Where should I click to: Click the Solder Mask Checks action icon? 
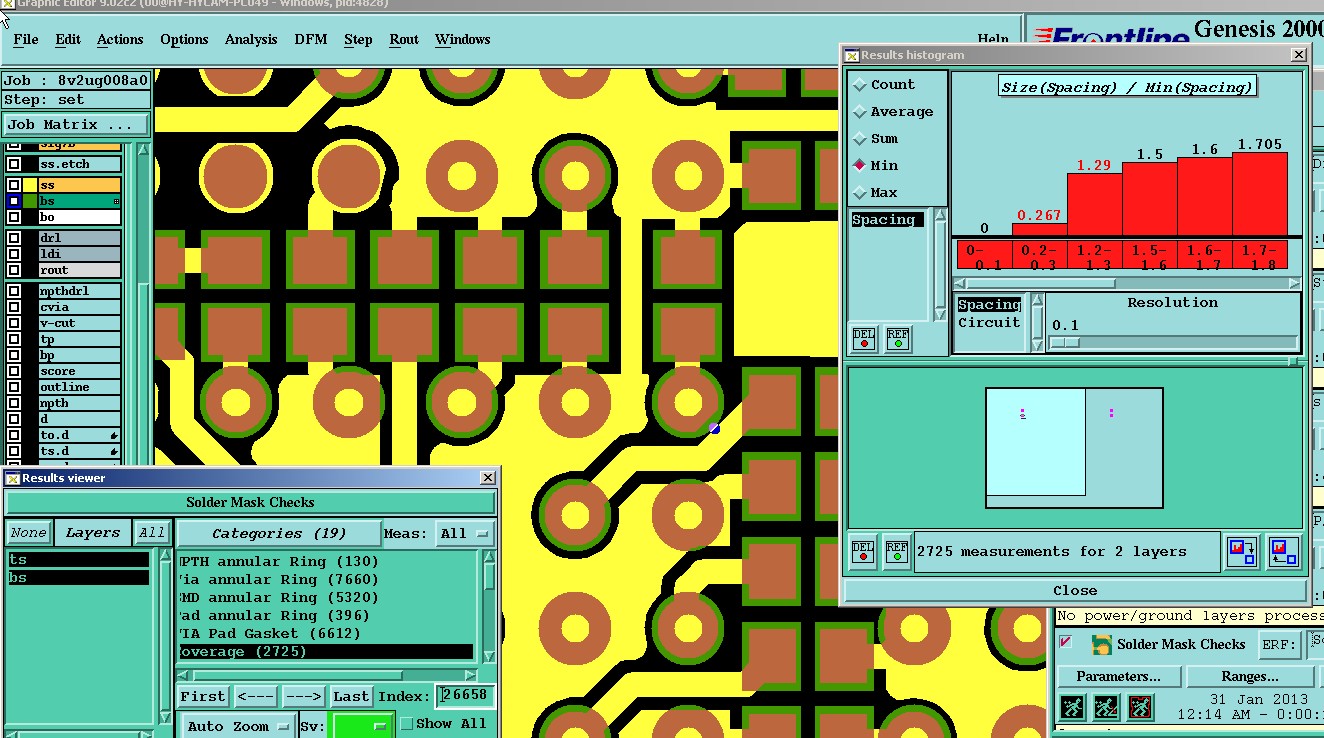1101,645
